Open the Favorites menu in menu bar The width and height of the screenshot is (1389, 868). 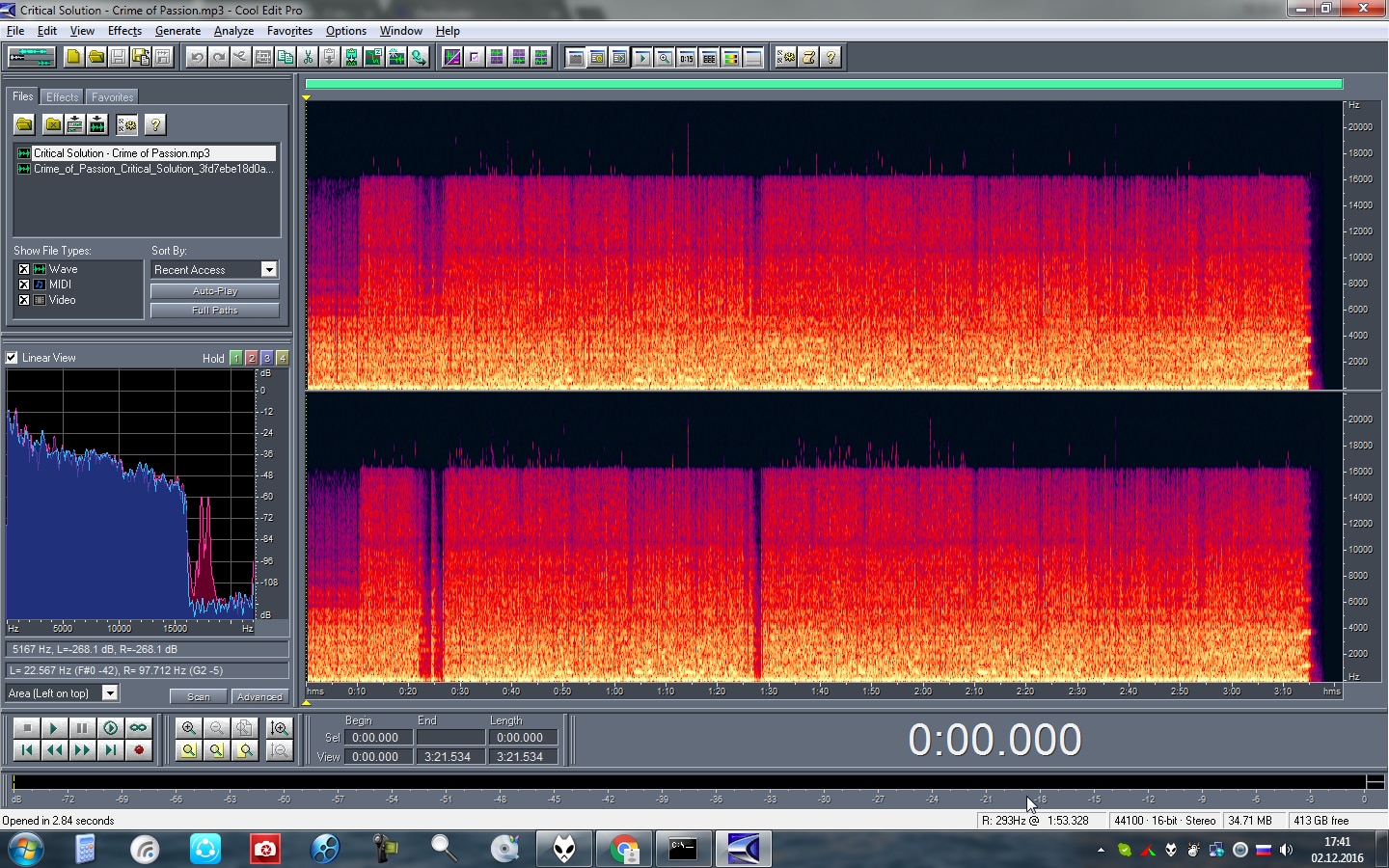[289, 31]
